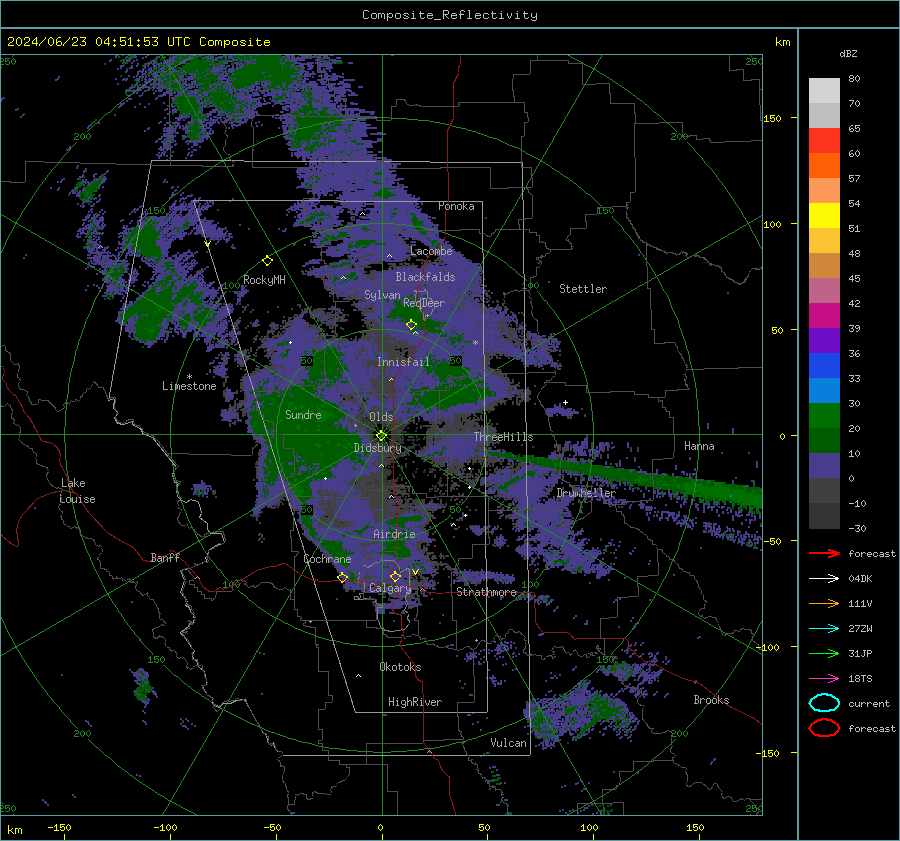
Task: Select the orange 57–60 dBZ swatch
Action: click(x=824, y=166)
